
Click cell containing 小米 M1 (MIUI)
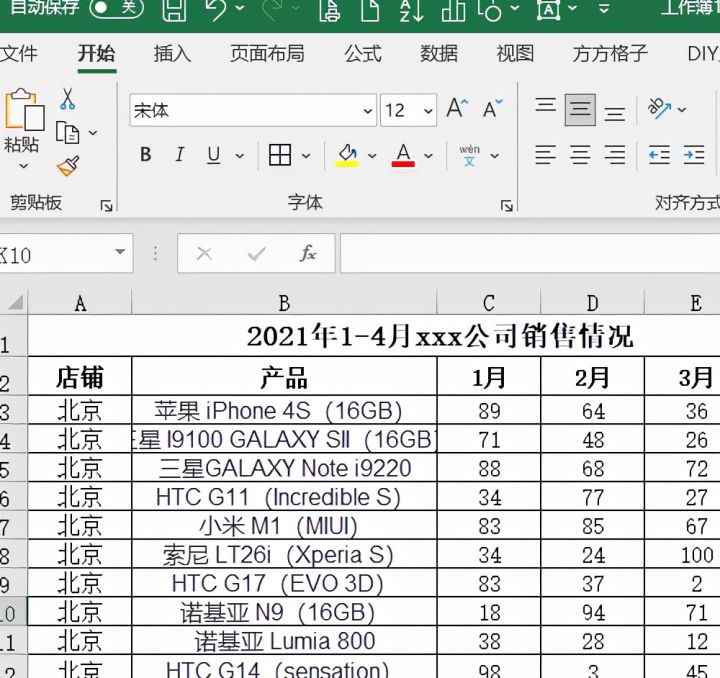click(284, 526)
